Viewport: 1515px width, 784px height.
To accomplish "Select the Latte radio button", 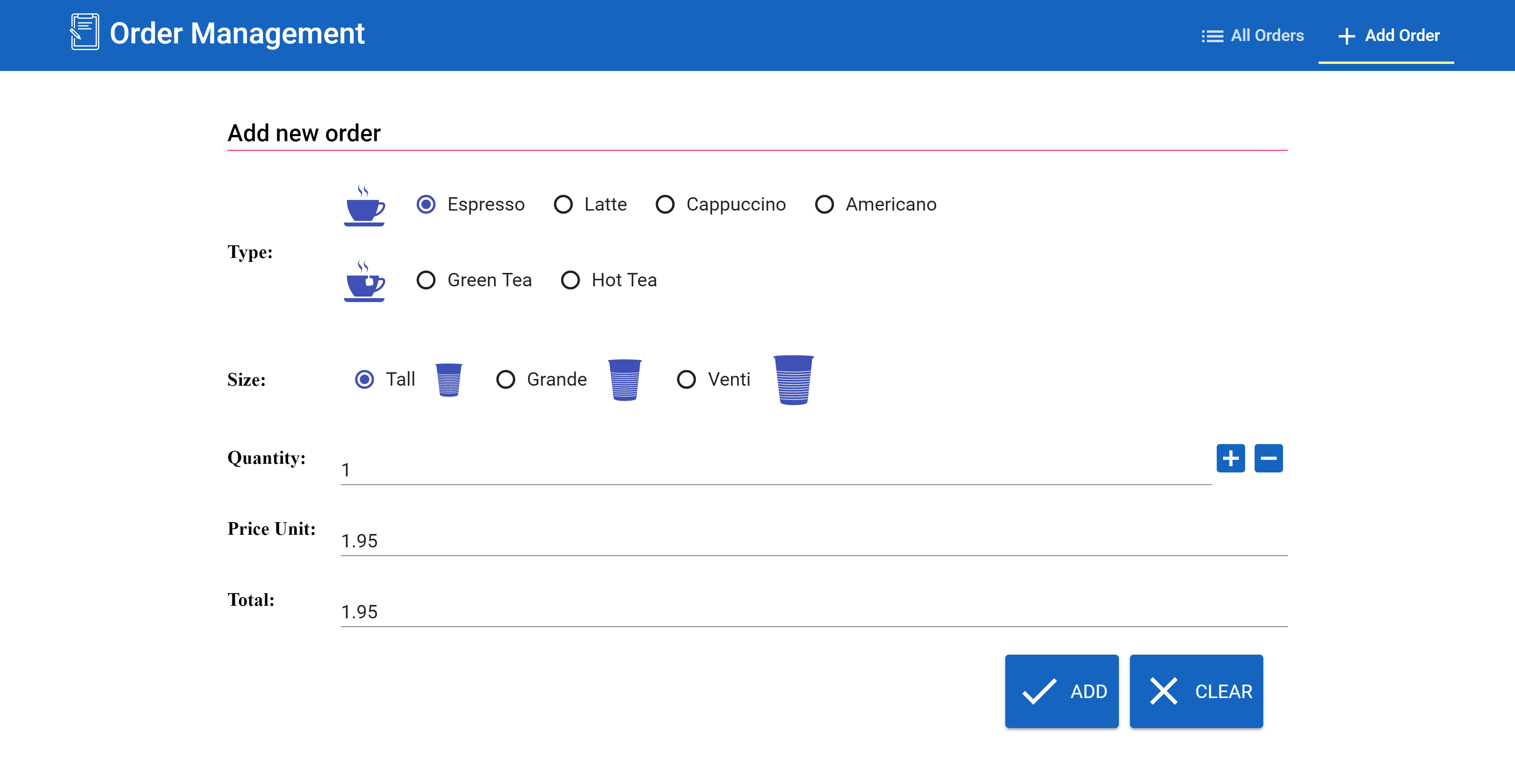I will click(x=563, y=205).
